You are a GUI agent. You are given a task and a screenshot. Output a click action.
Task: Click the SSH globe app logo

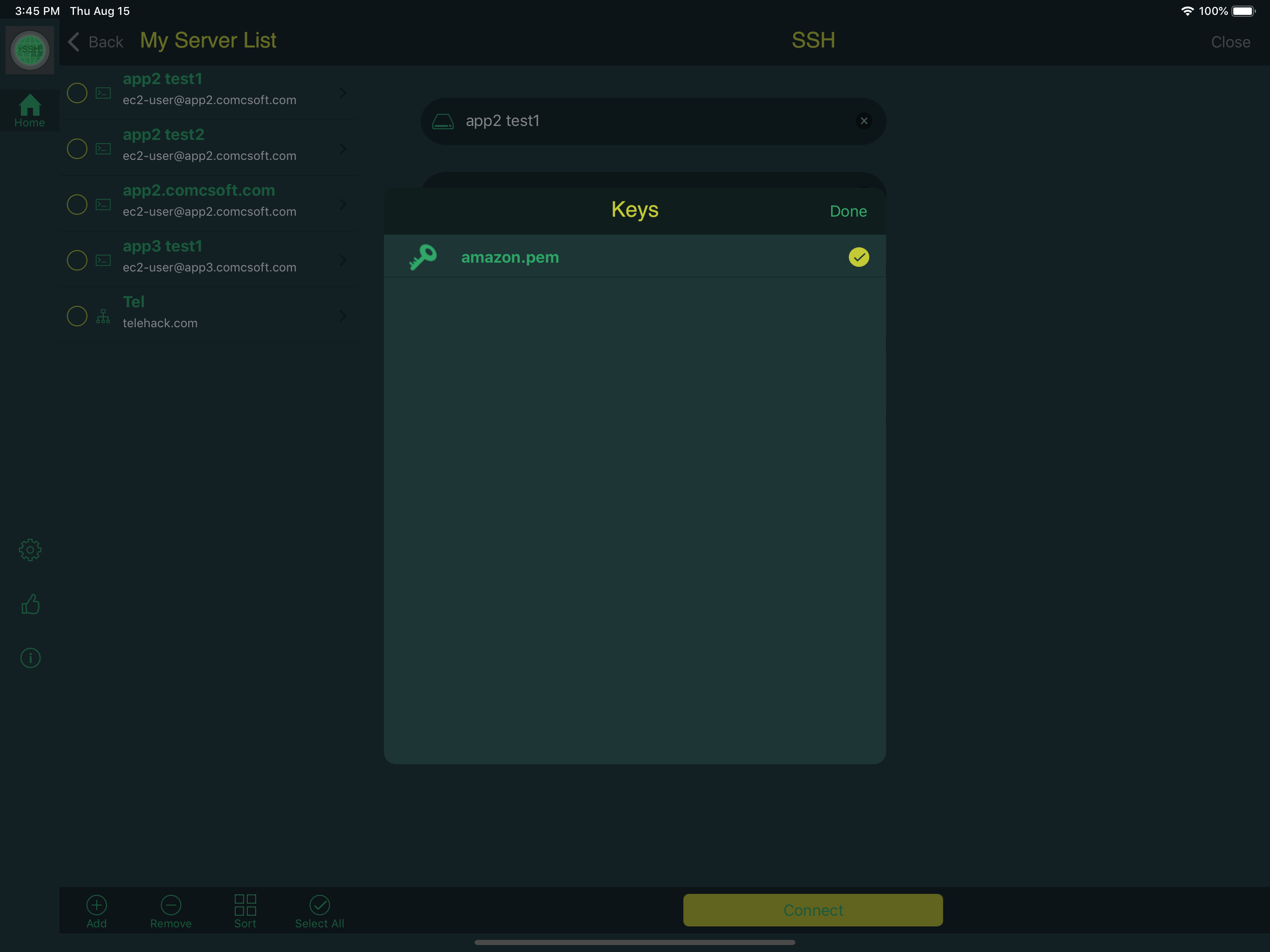30,50
